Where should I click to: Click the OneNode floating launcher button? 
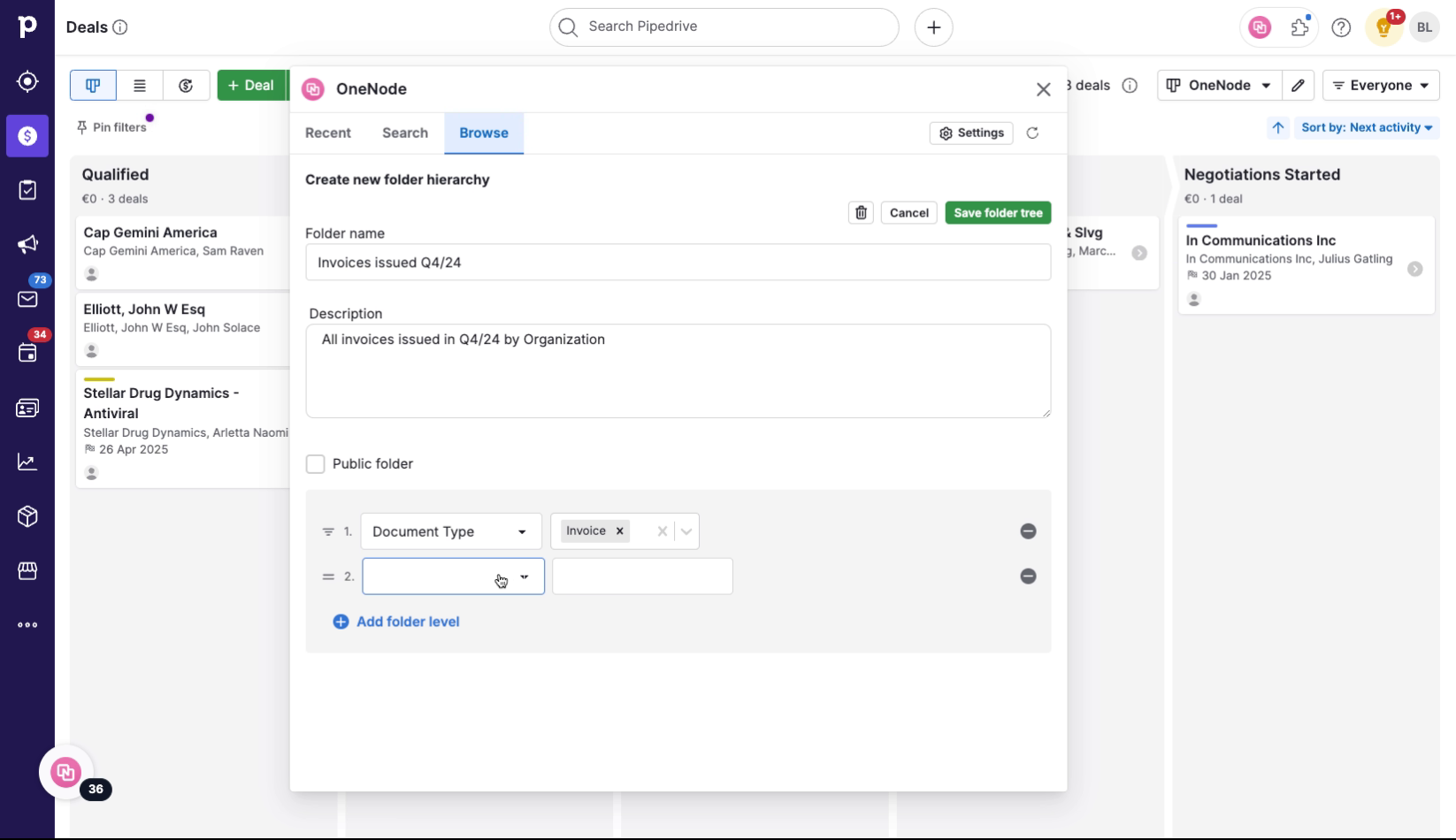point(66,772)
